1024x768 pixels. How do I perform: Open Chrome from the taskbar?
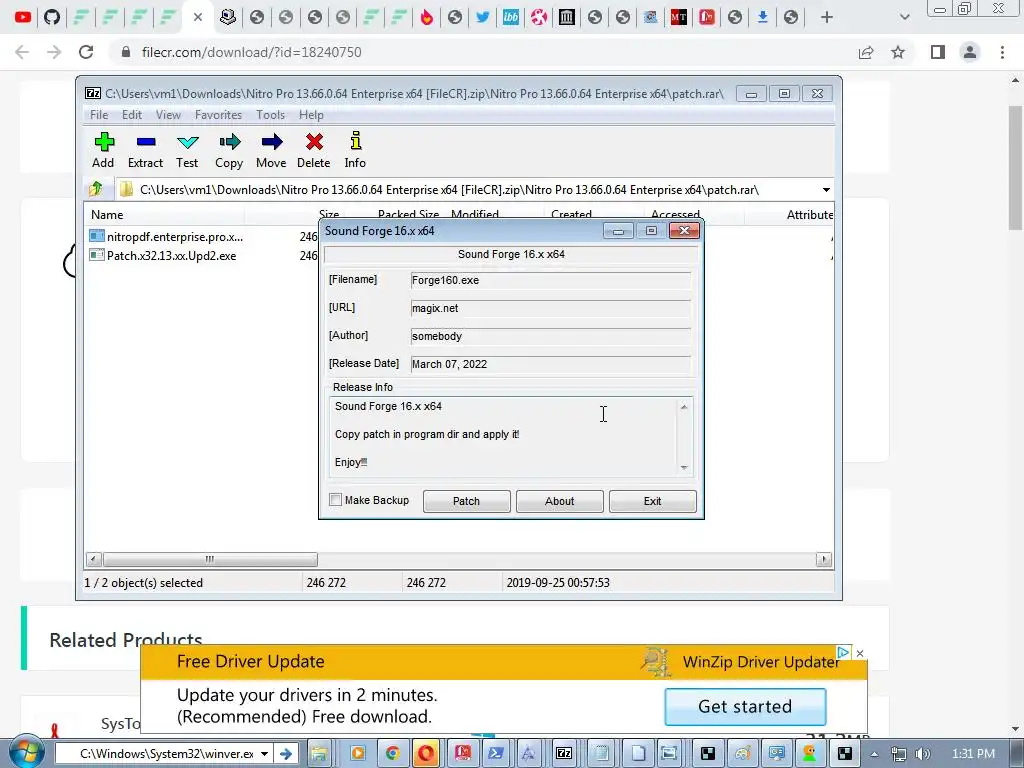(392, 753)
